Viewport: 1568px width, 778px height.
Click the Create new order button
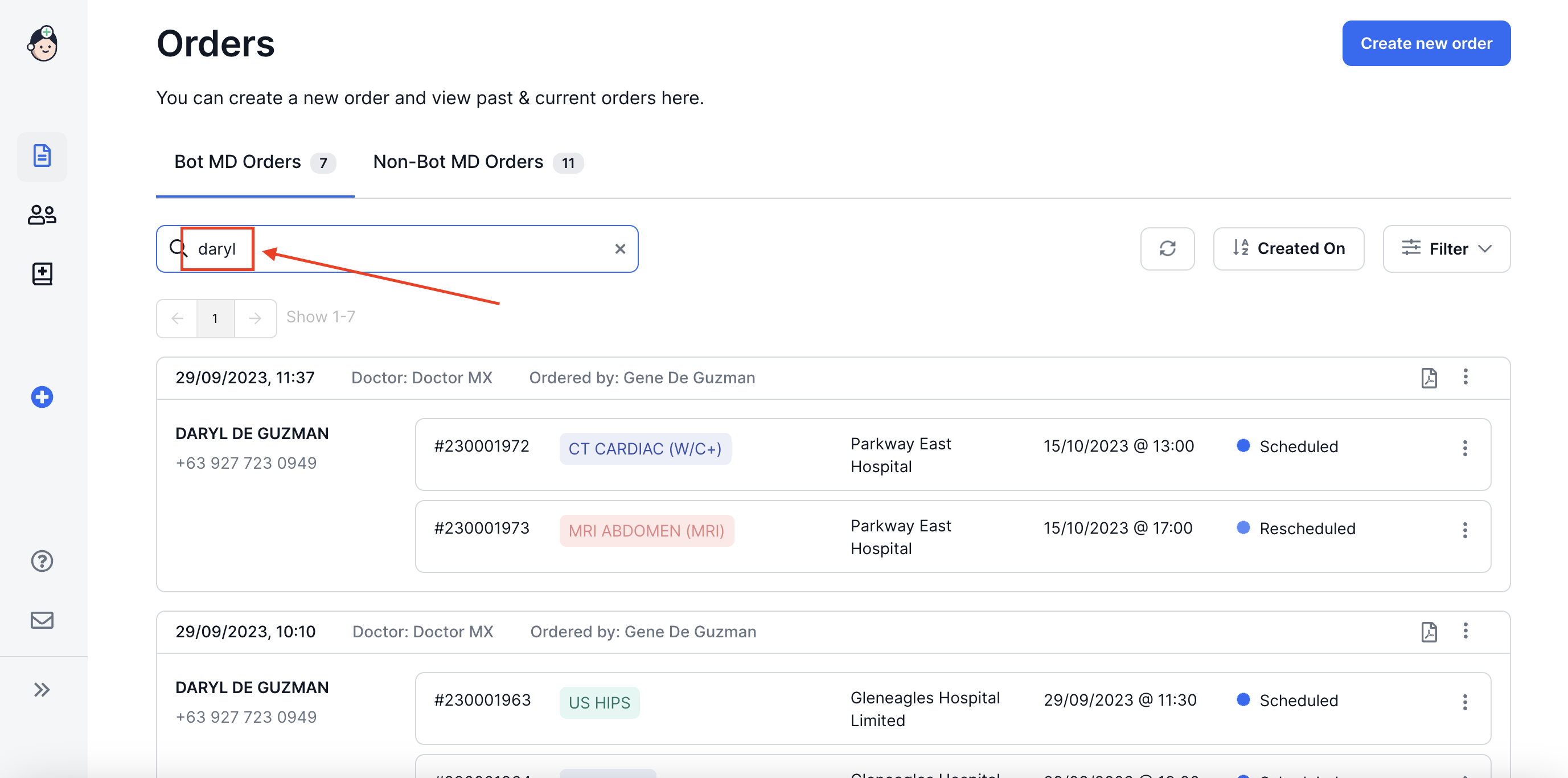[1426, 43]
